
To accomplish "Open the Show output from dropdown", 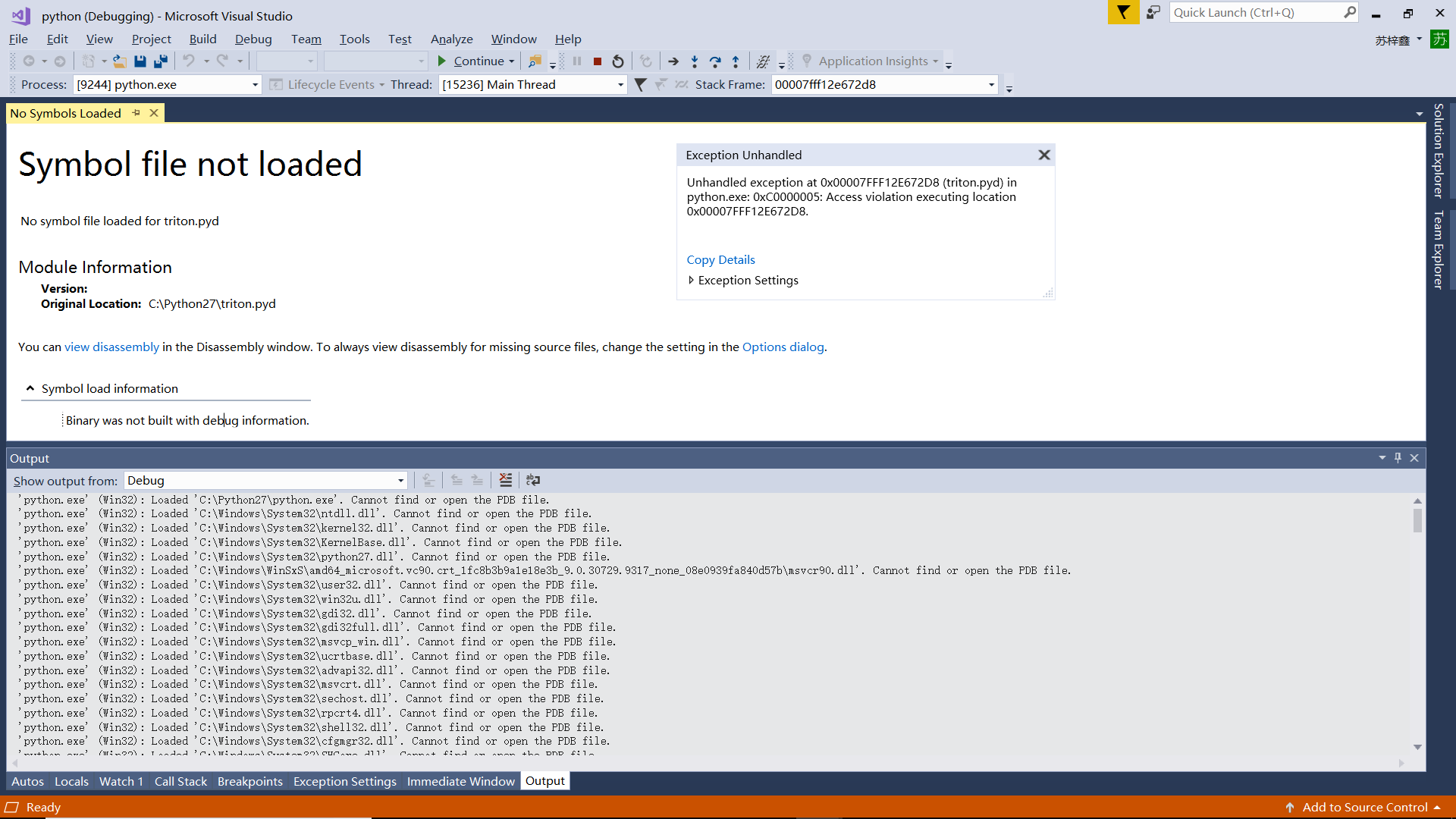I will [x=400, y=480].
